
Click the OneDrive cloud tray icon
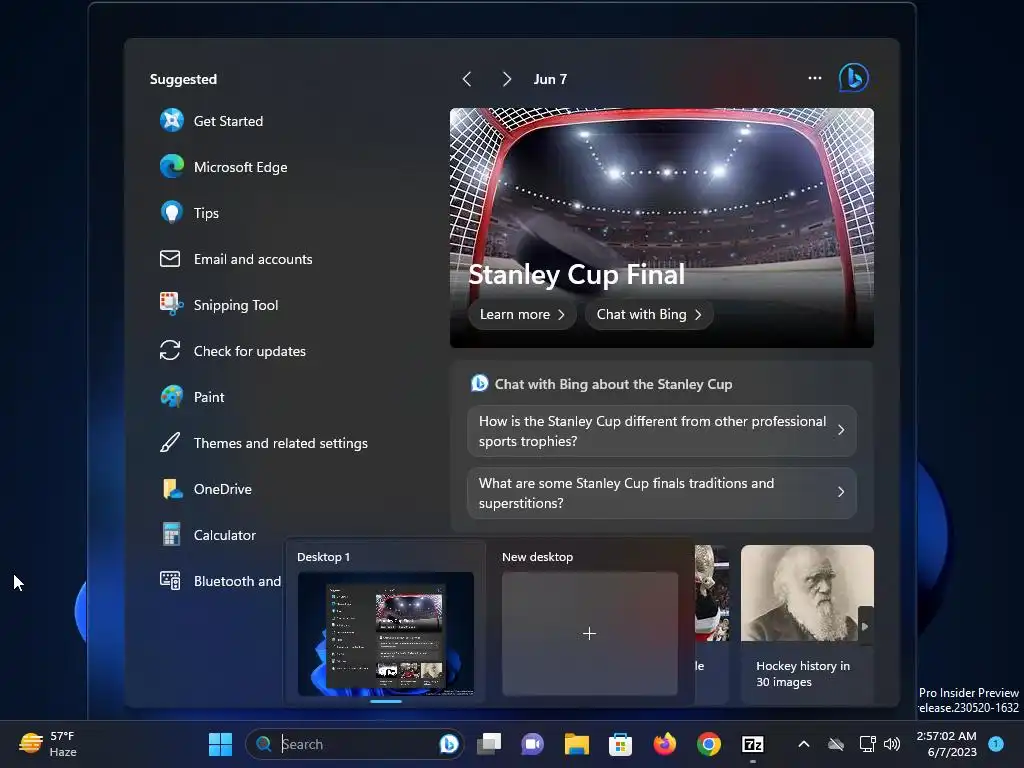coord(836,744)
